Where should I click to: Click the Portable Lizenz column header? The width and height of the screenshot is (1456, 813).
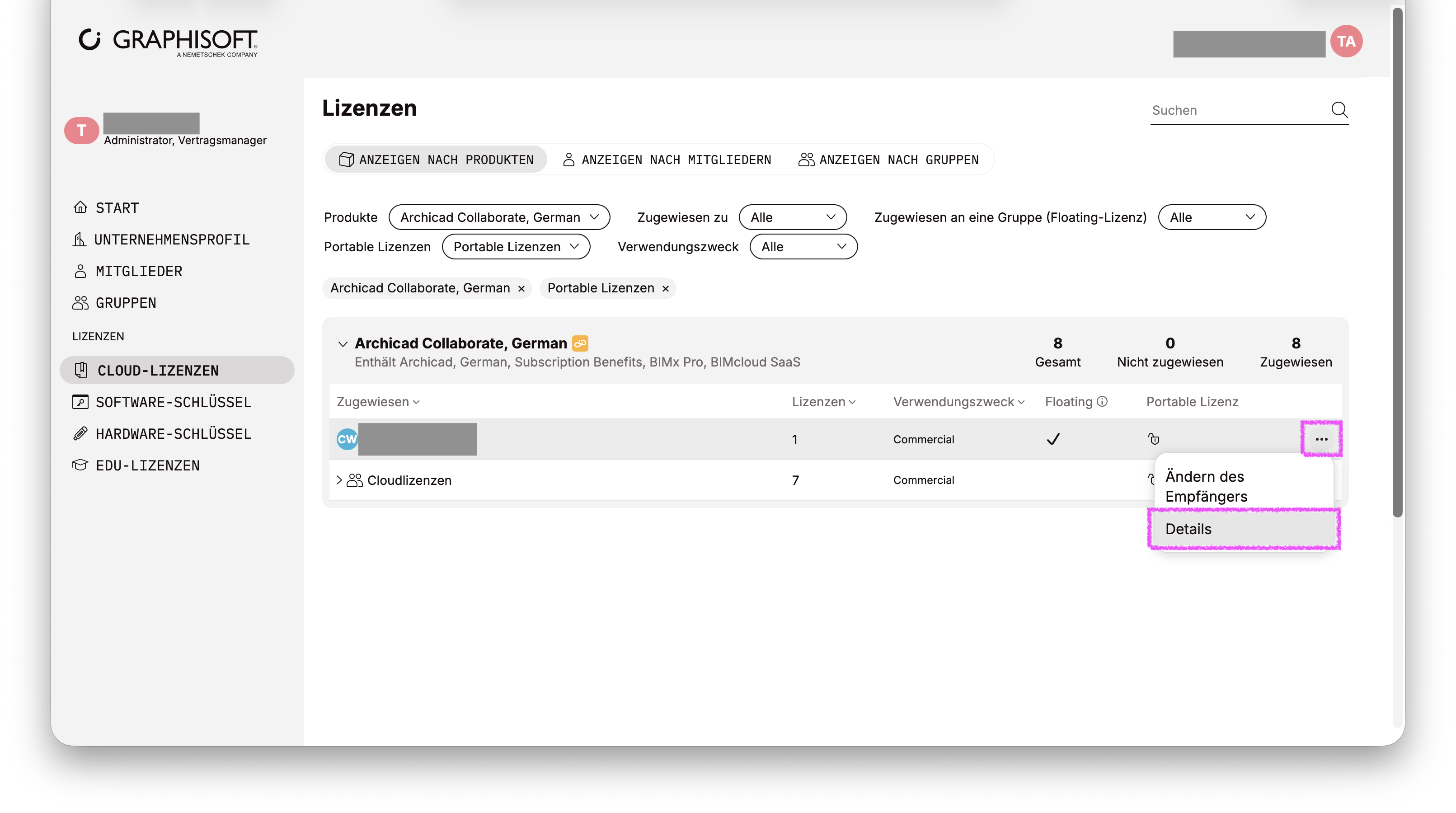click(x=1192, y=401)
